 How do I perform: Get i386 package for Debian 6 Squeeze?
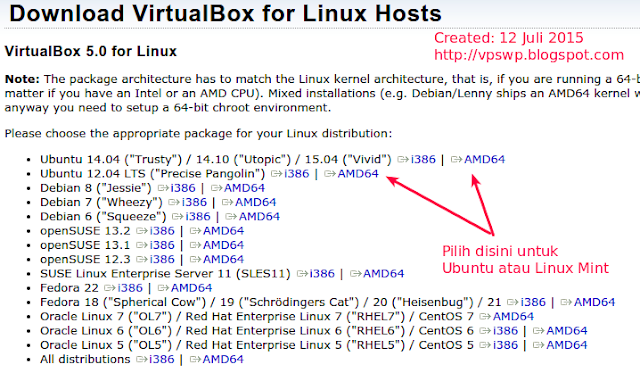click(x=198, y=216)
